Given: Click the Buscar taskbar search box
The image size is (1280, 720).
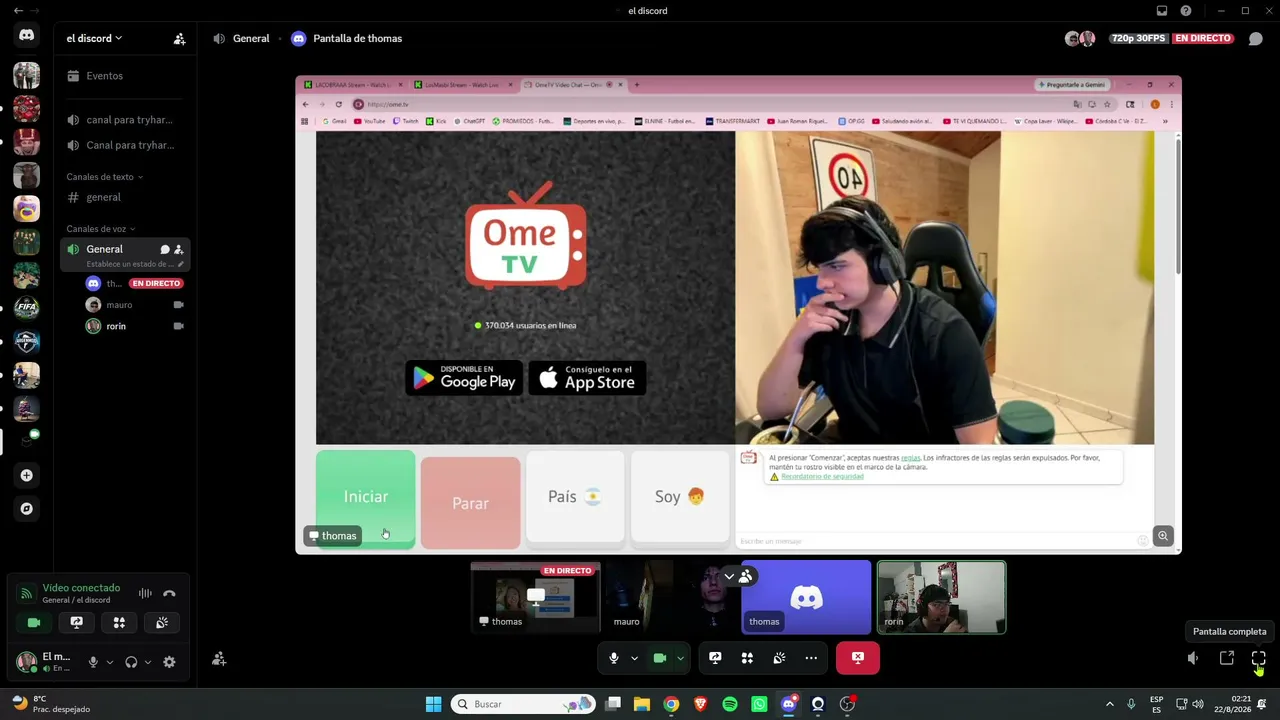Looking at the screenshot, I should click(x=522, y=704).
